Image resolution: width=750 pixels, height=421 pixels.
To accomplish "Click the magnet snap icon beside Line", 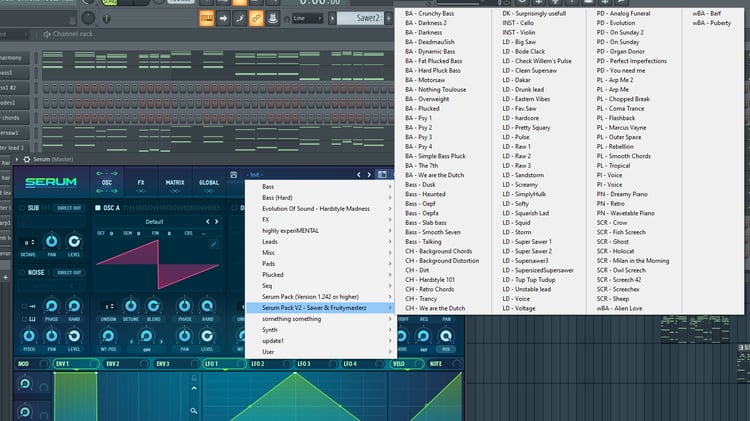I will tap(287, 19).
